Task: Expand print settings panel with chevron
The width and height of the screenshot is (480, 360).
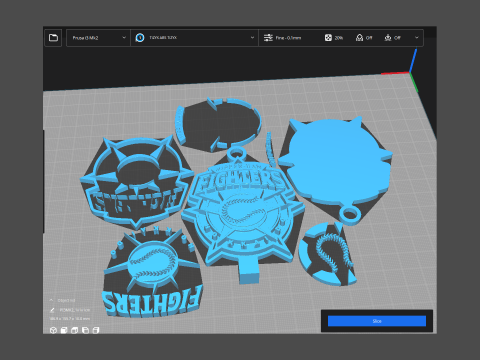Action: [417, 38]
